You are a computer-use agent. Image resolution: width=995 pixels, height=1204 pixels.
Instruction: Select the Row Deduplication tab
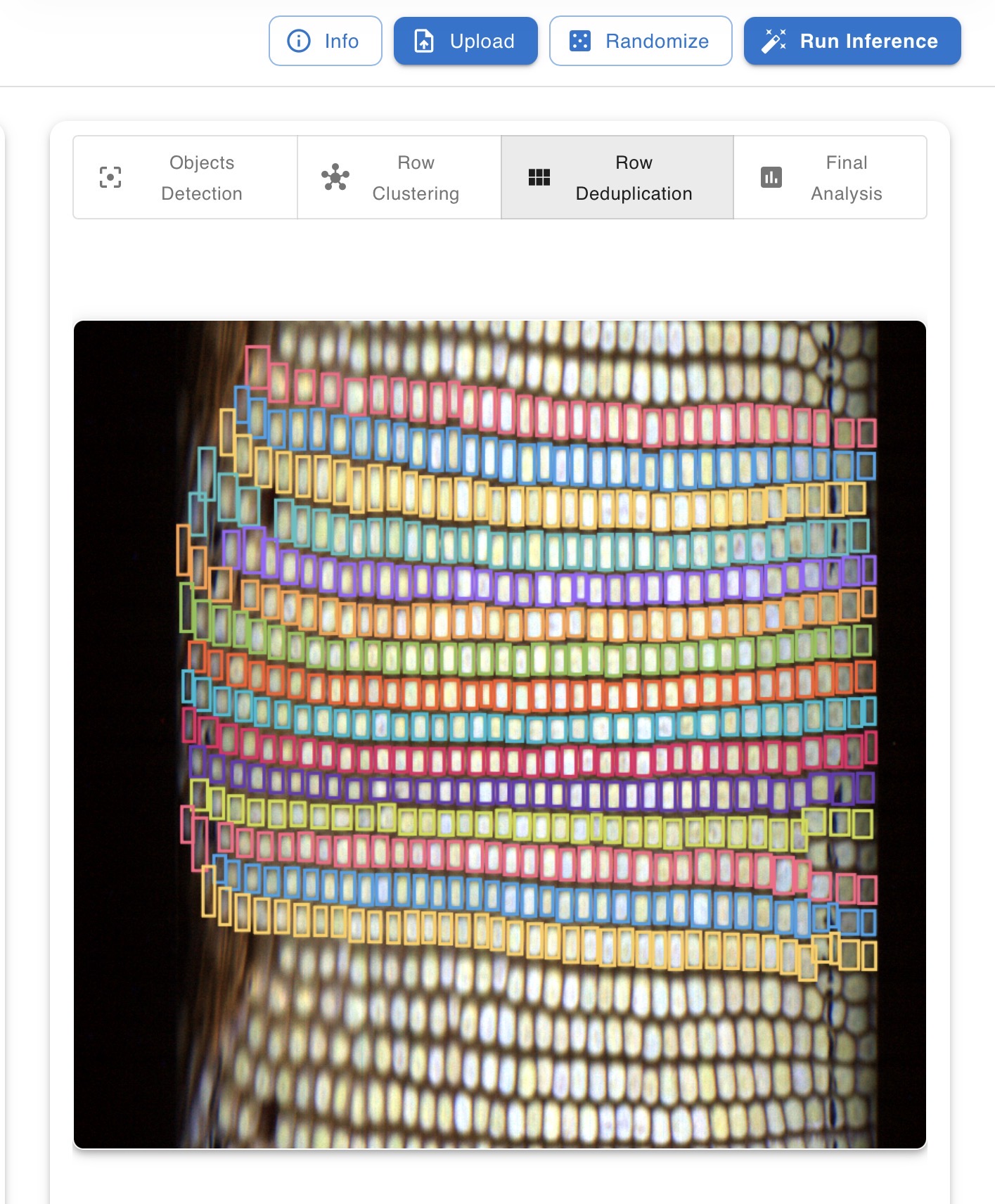[x=617, y=177]
